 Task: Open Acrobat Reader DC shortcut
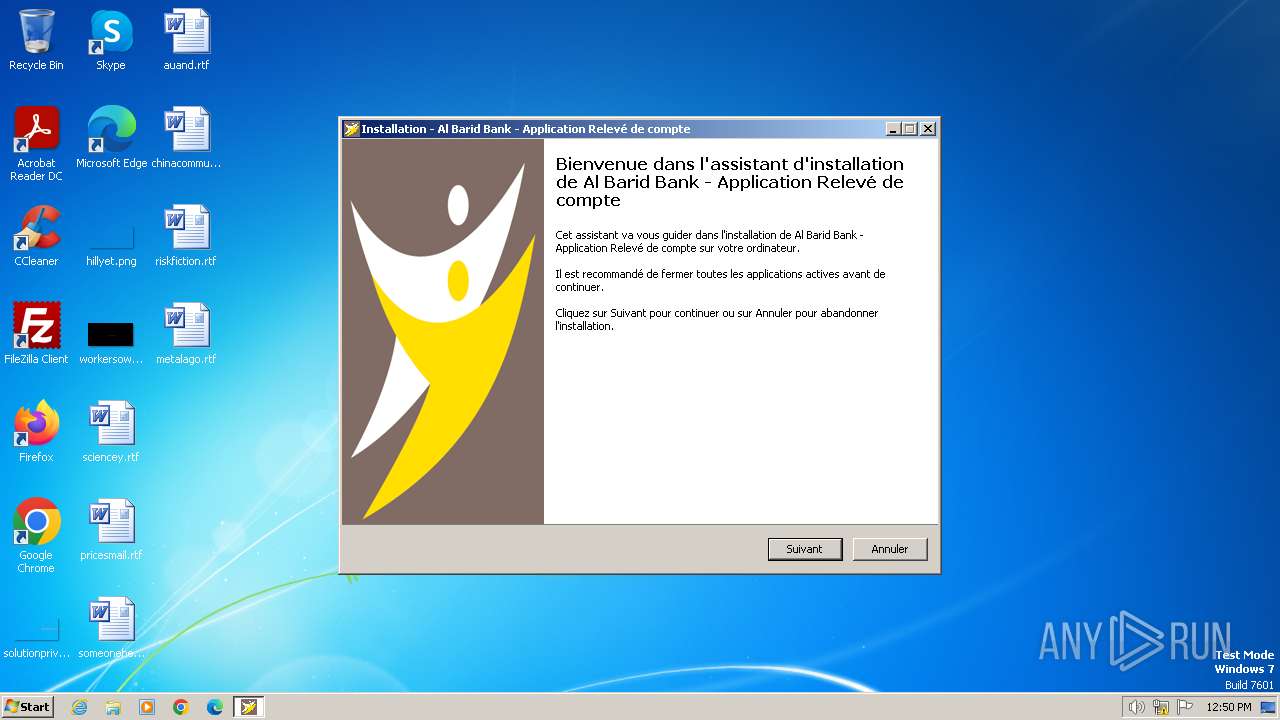[x=36, y=143]
